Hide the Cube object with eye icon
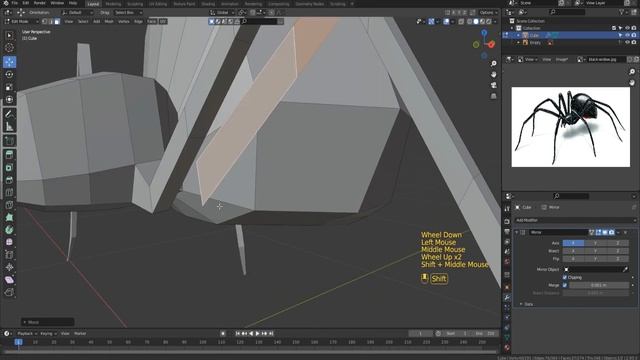Screen dimensions: 640x360 pyautogui.click(x=627, y=36)
